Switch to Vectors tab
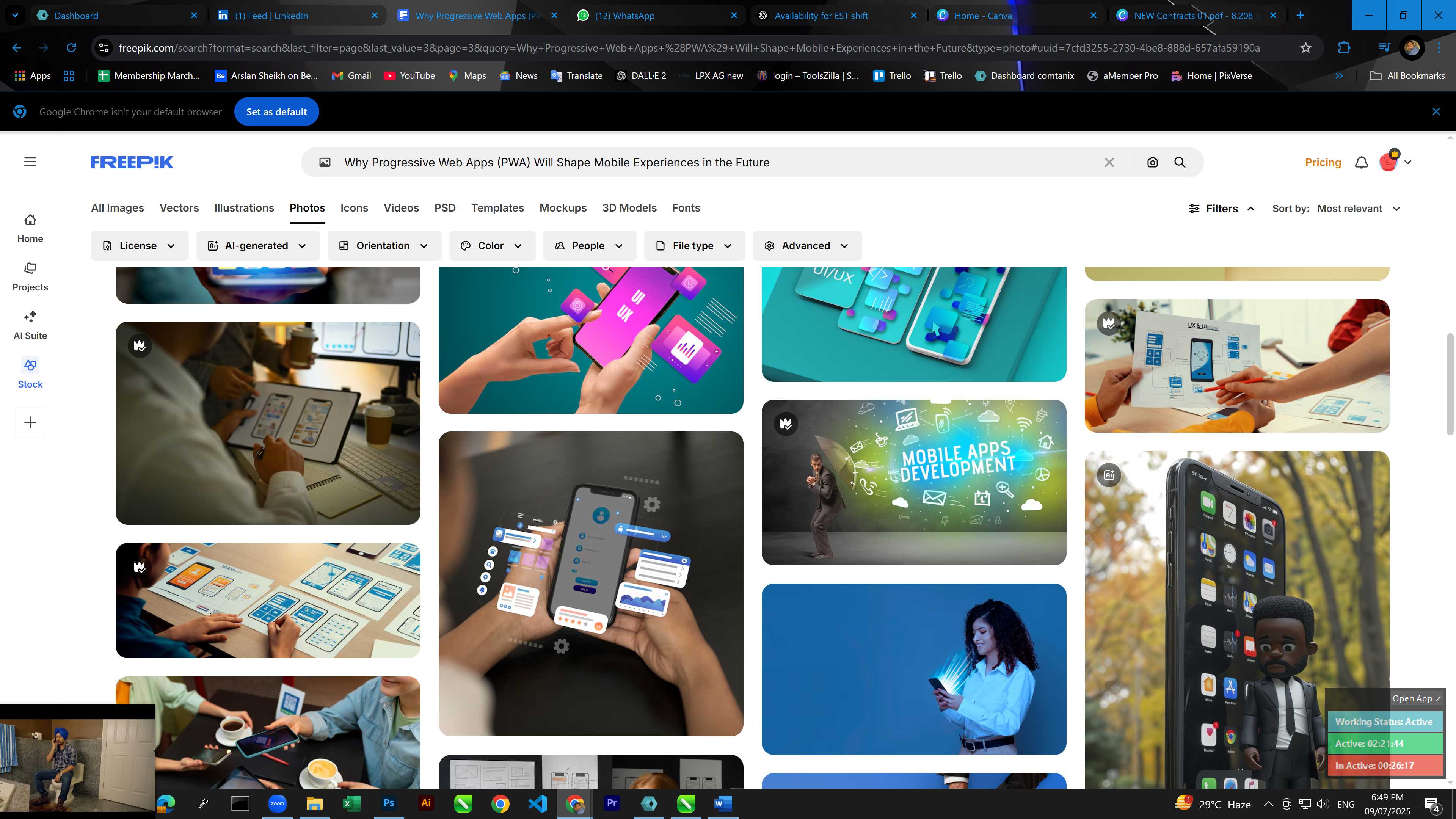 pyautogui.click(x=179, y=208)
